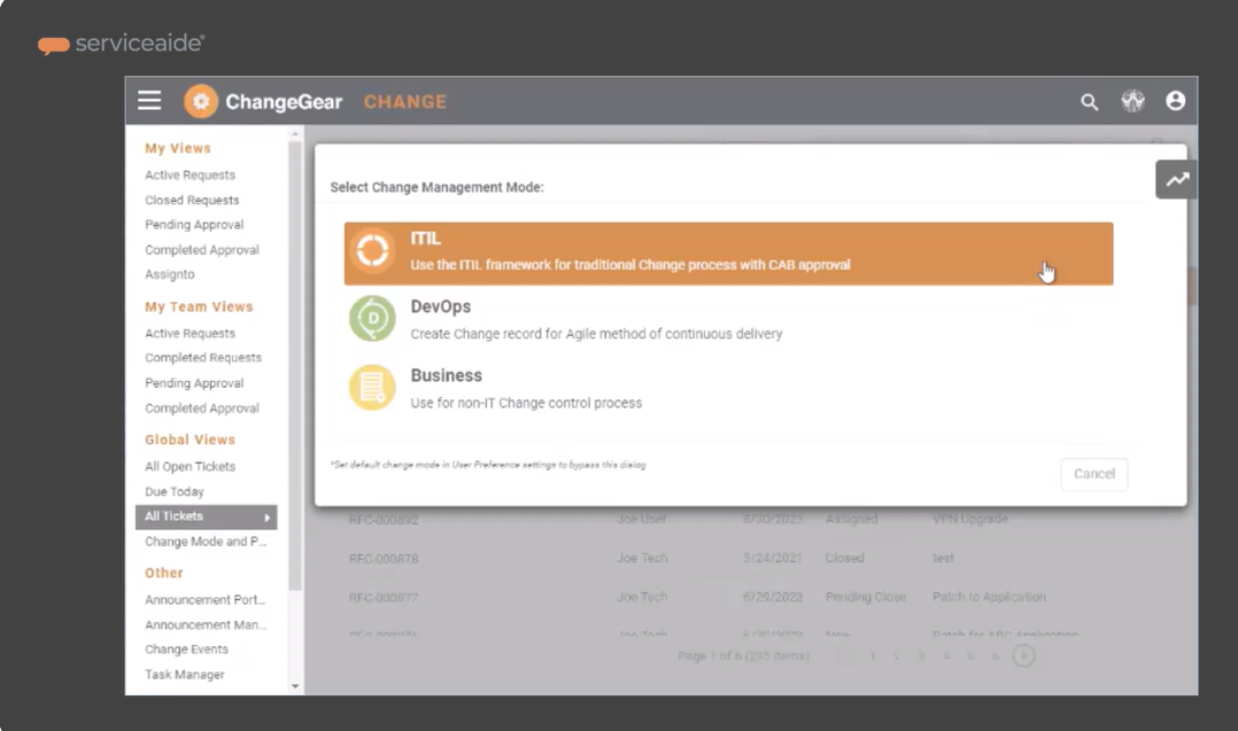Open ticket RFC-000878 in background list

click(x=383, y=558)
